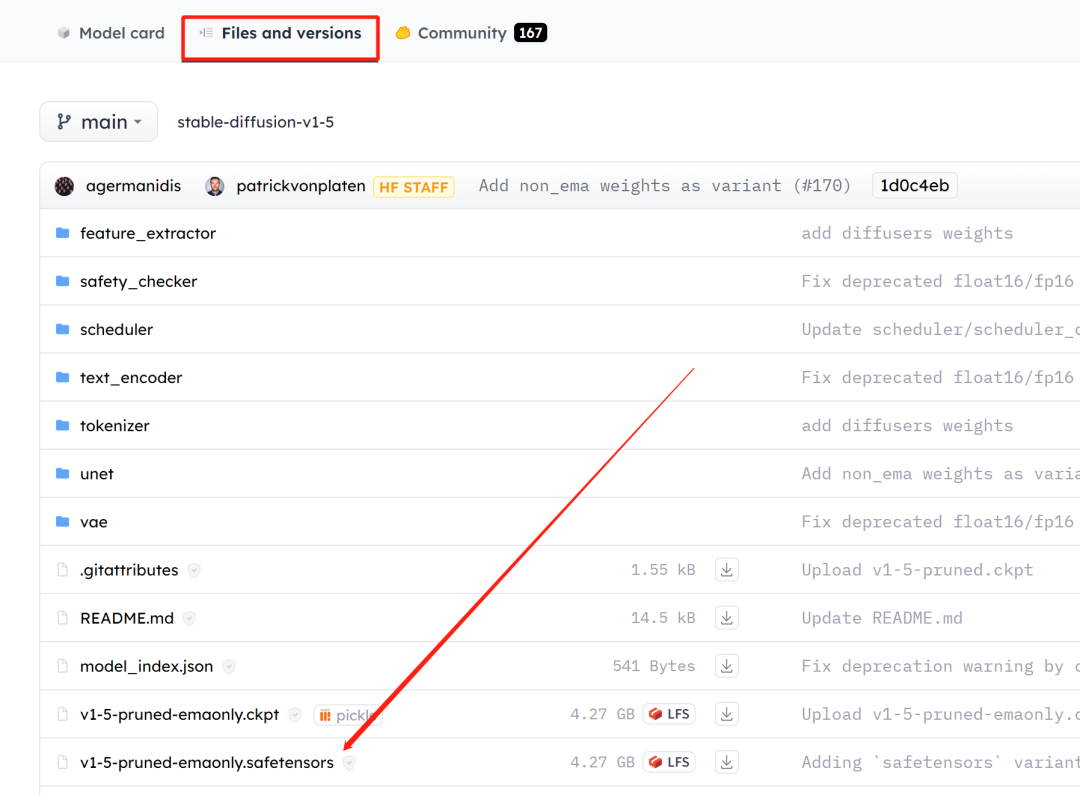Download the model_index.json file
1080x795 pixels.
[x=727, y=667]
